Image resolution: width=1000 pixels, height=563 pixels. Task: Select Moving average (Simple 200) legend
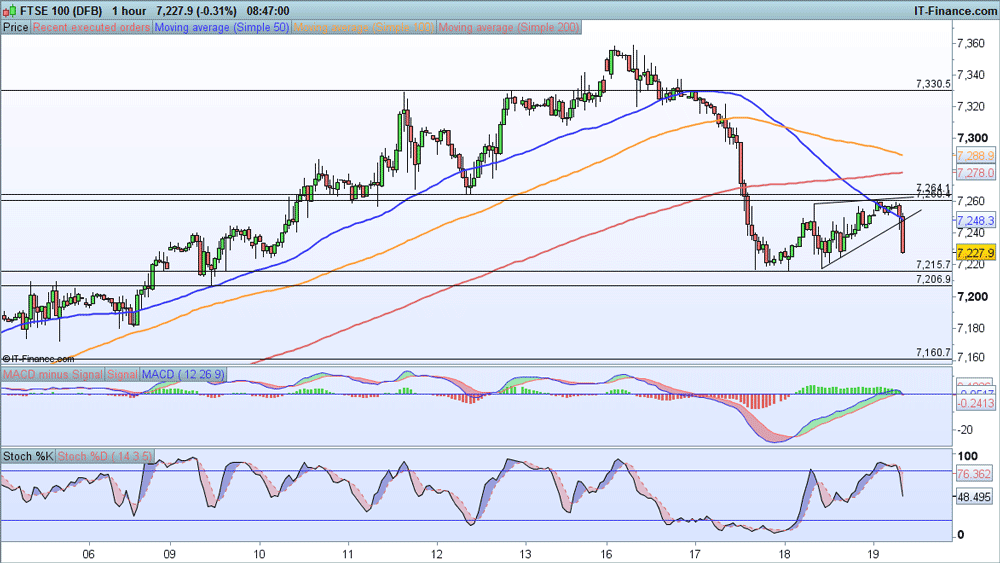[509, 27]
